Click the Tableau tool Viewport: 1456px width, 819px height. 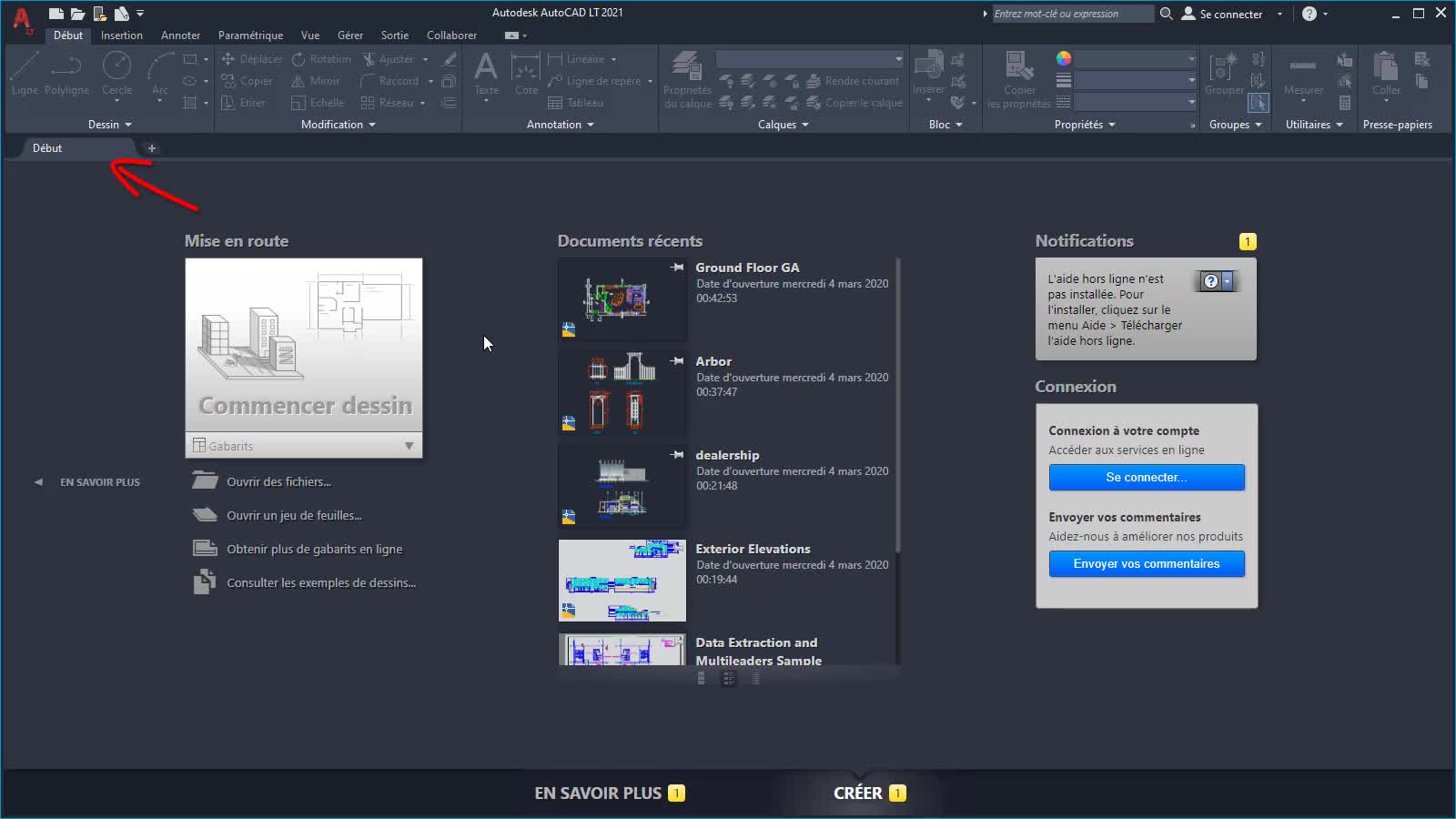click(575, 103)
